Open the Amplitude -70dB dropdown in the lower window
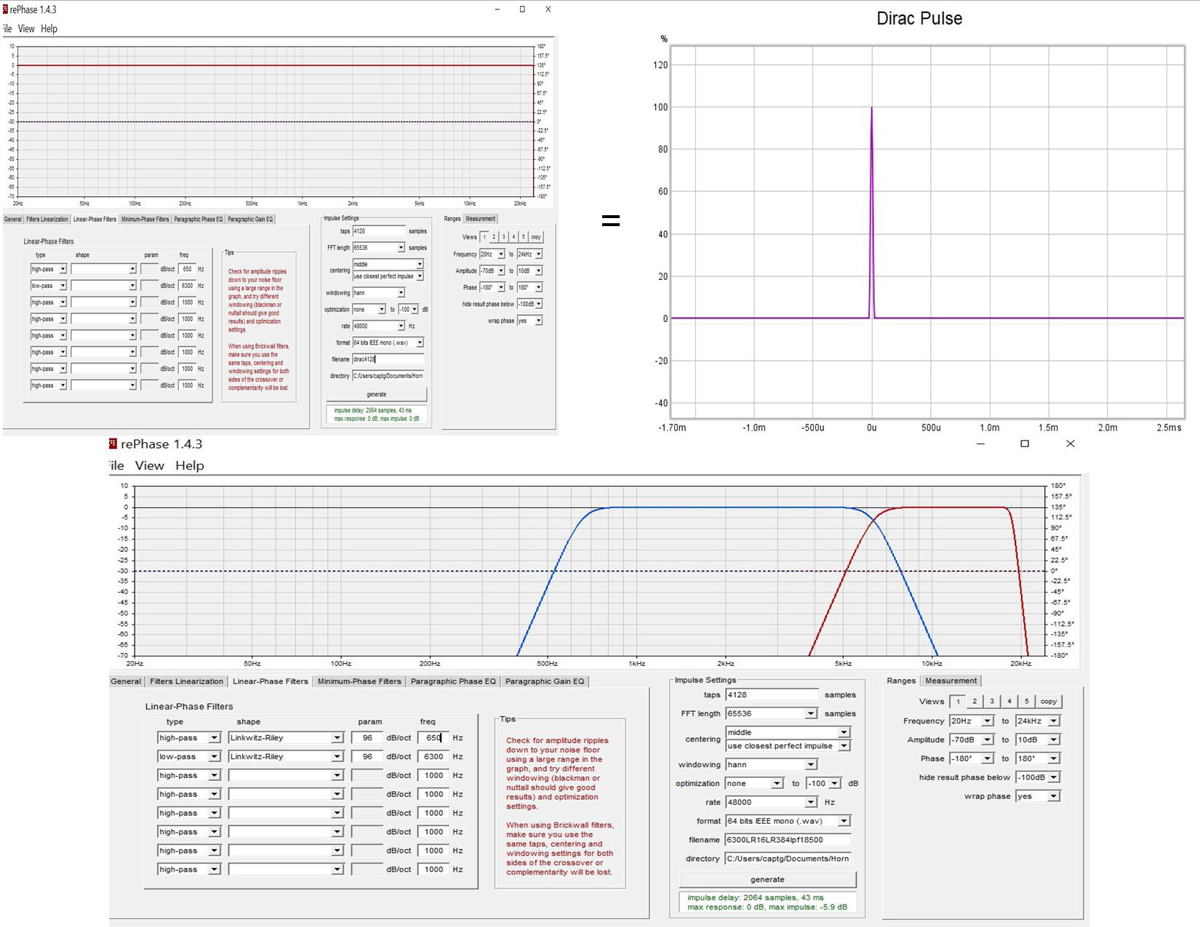The image size is (1200, 927). pos(971,740)
